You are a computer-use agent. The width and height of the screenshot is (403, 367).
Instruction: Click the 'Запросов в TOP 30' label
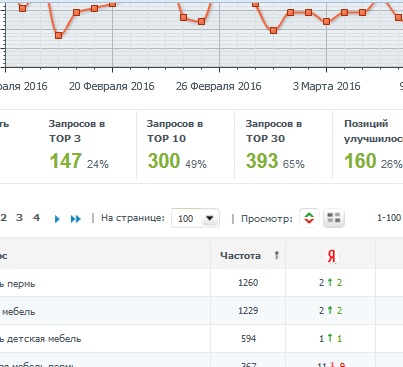click(x=274, y=131)
